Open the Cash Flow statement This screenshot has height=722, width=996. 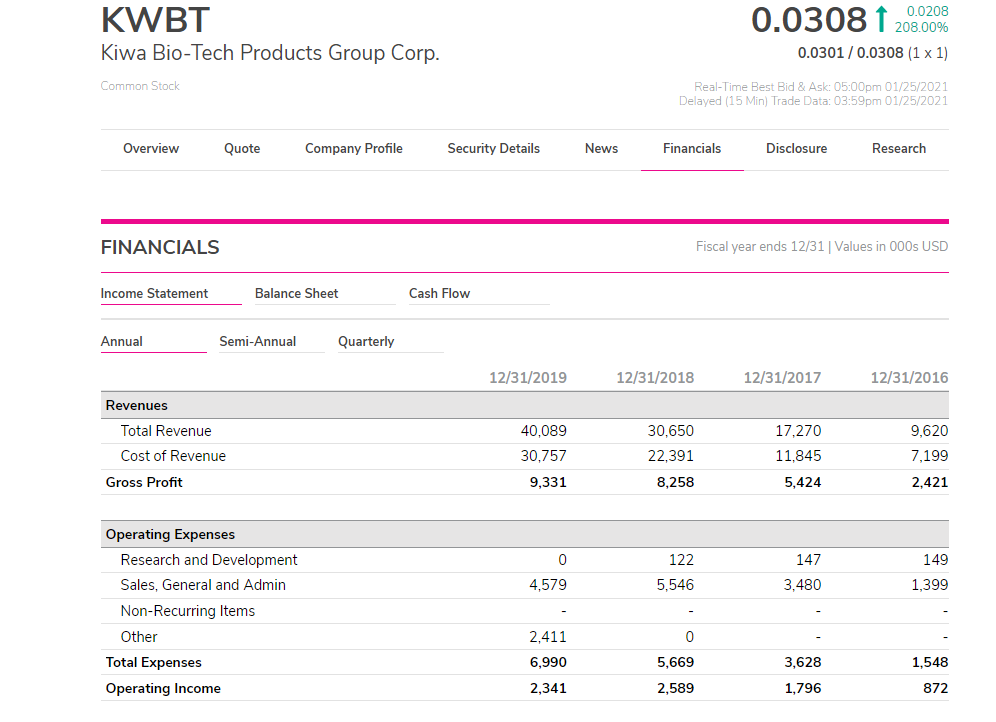click(439, 293)
